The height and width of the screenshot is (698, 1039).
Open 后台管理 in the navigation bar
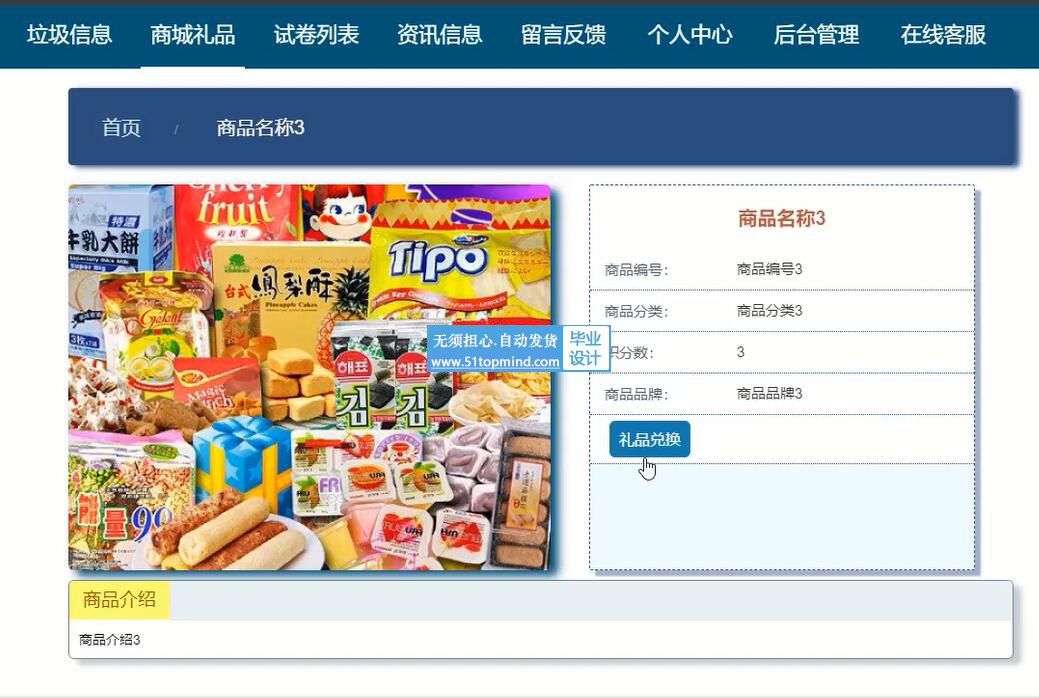[816, 34]
